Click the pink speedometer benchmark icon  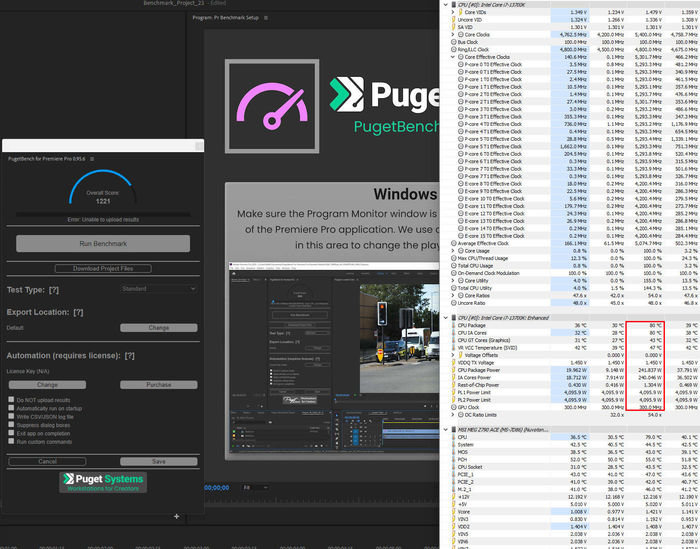point(272,106)
